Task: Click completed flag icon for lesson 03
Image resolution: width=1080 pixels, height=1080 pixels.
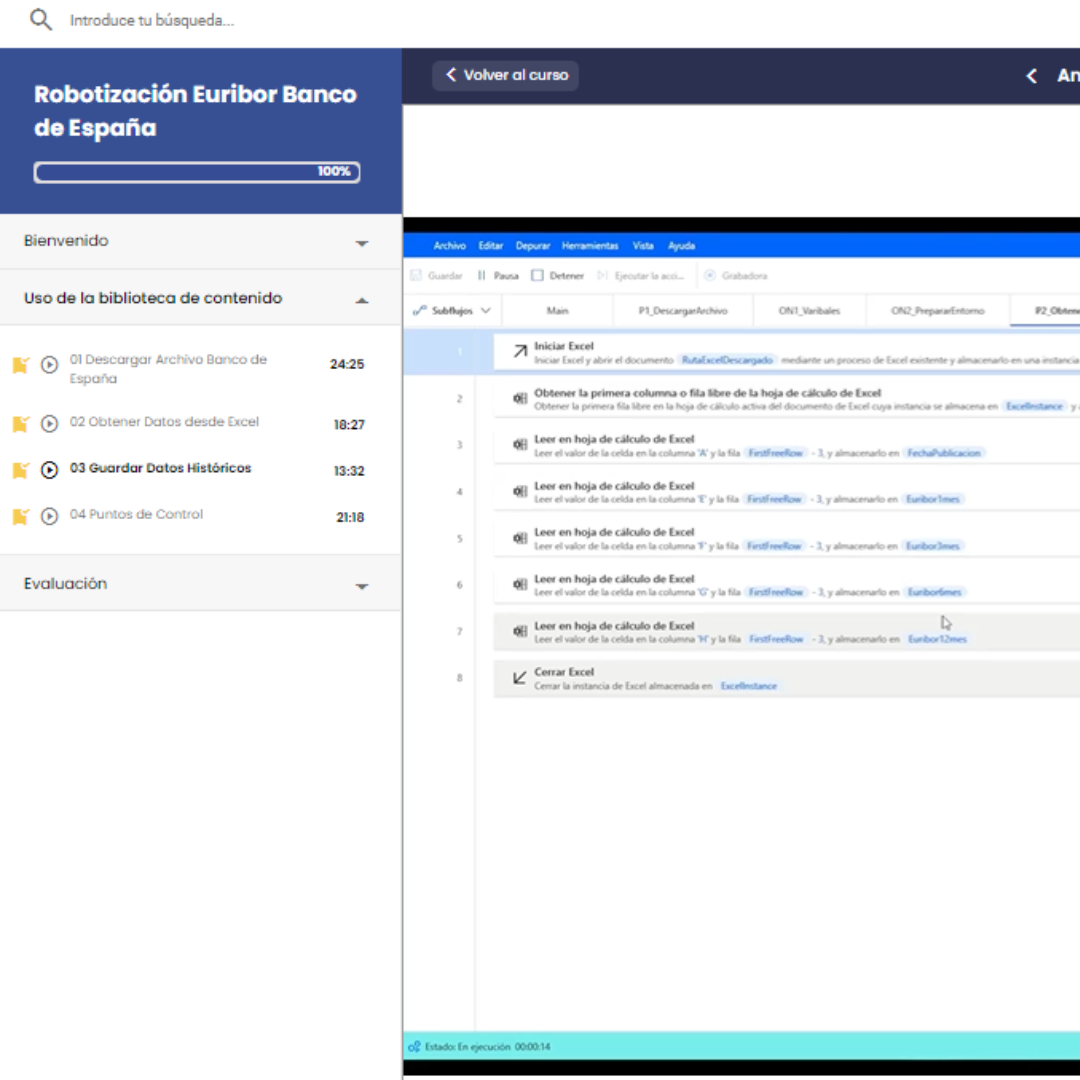Action: pos(21,470)
